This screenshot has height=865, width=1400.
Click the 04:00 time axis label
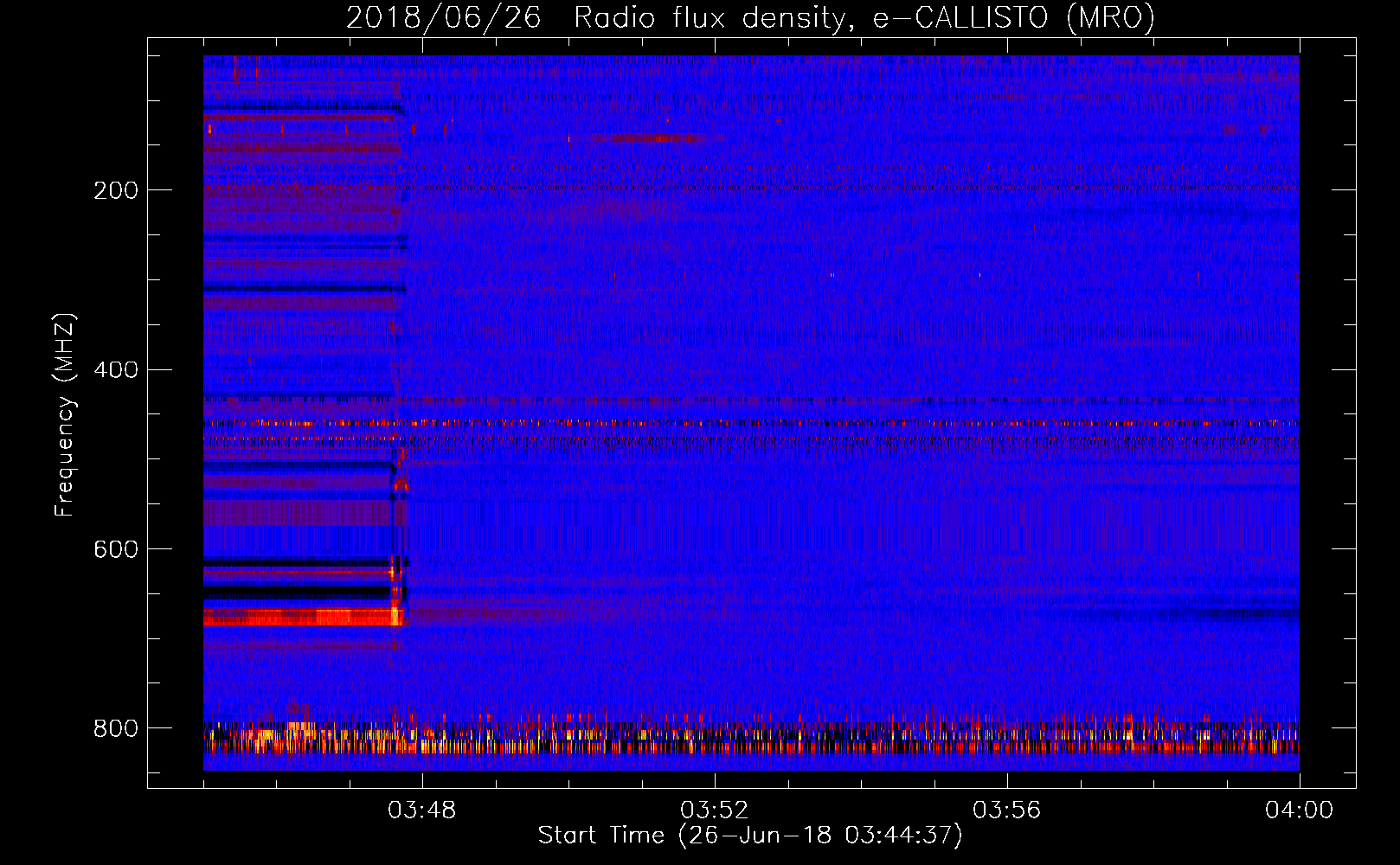pos(1299,810)
